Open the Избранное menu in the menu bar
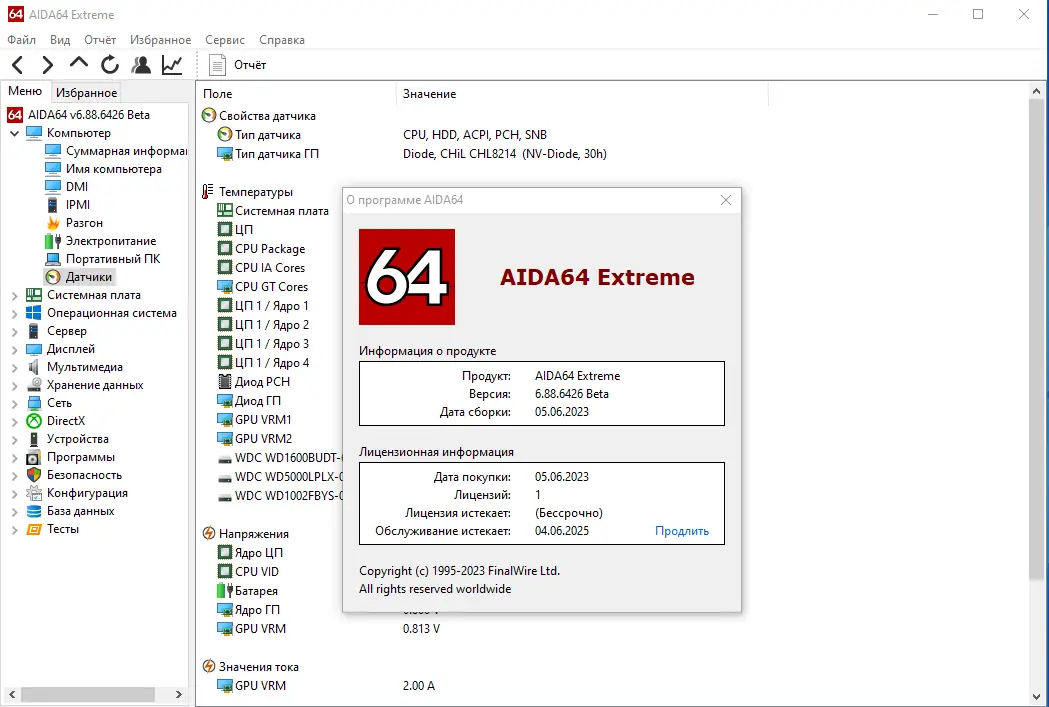Image resolution: width=1049 pixels, height=707 pixels. [161, 40]
